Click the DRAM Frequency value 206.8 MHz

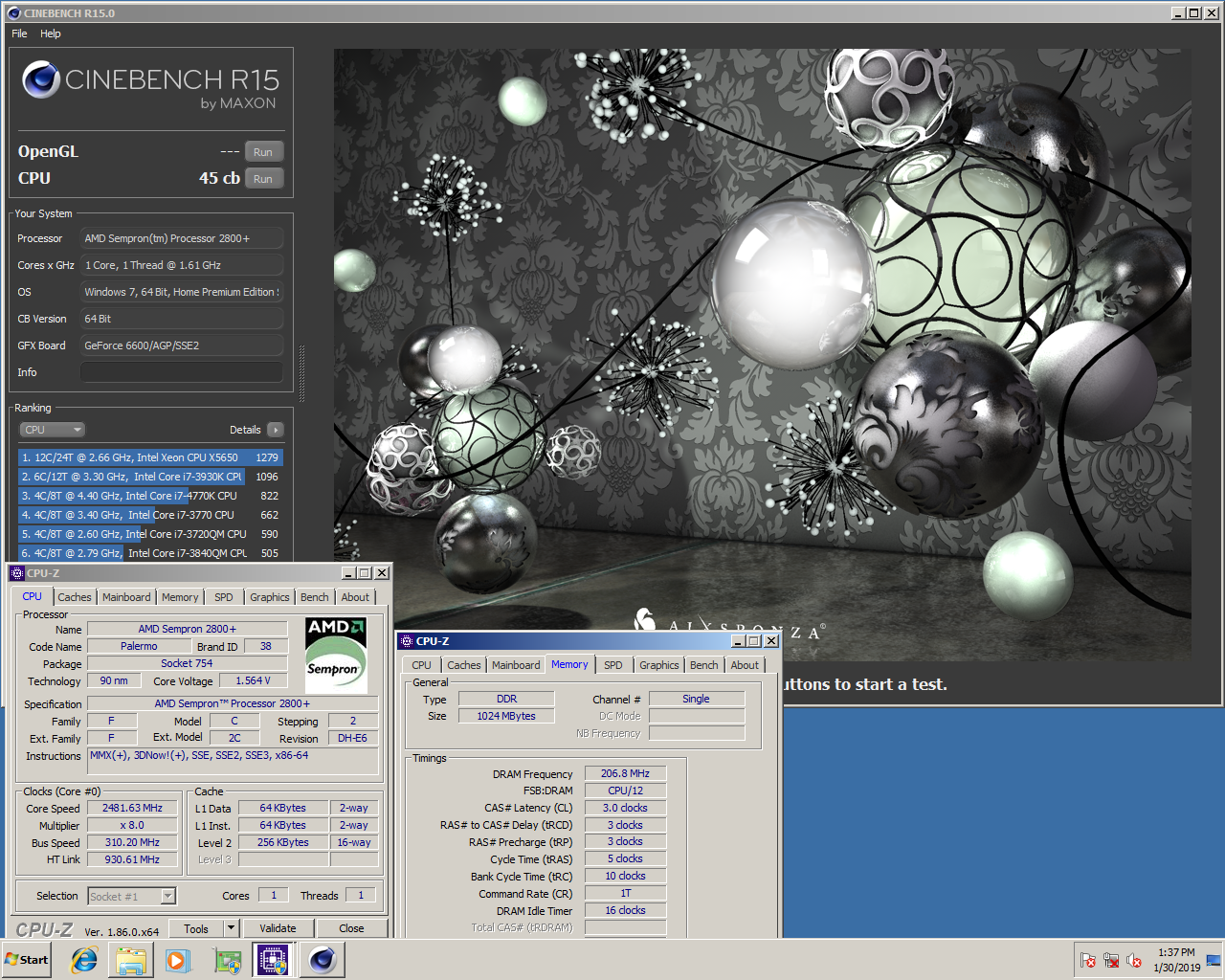[x=625, y=773]
